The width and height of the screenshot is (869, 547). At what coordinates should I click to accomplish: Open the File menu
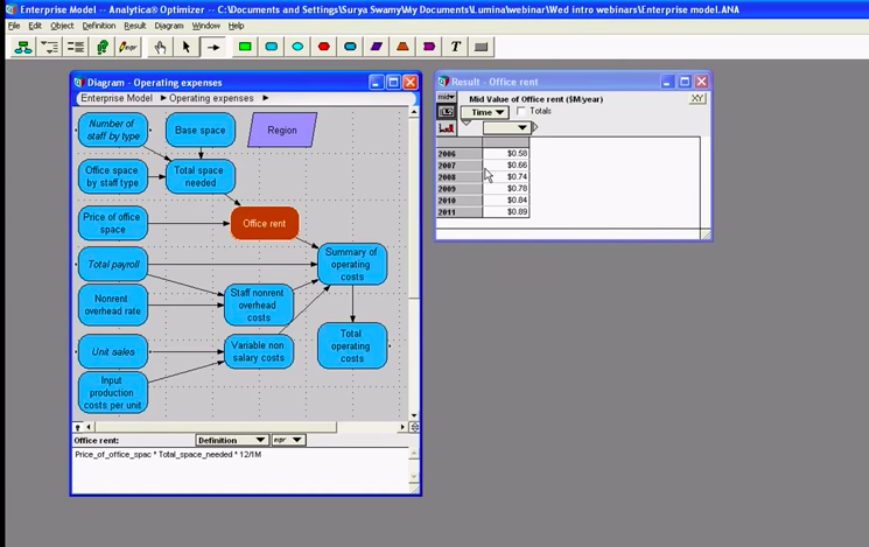[x=14, y=25]
